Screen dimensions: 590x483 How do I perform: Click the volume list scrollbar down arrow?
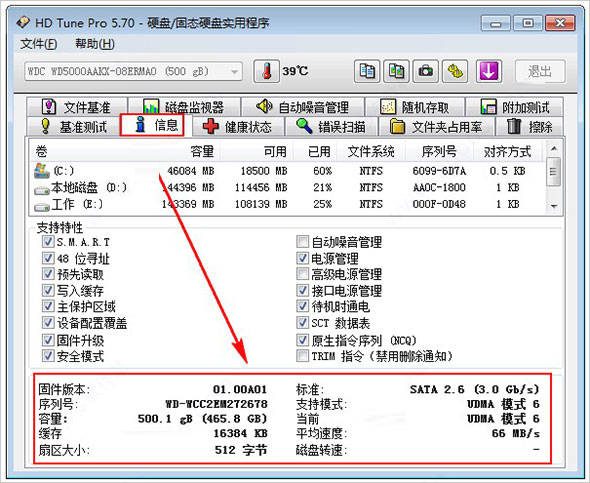[x=554, y=206]
